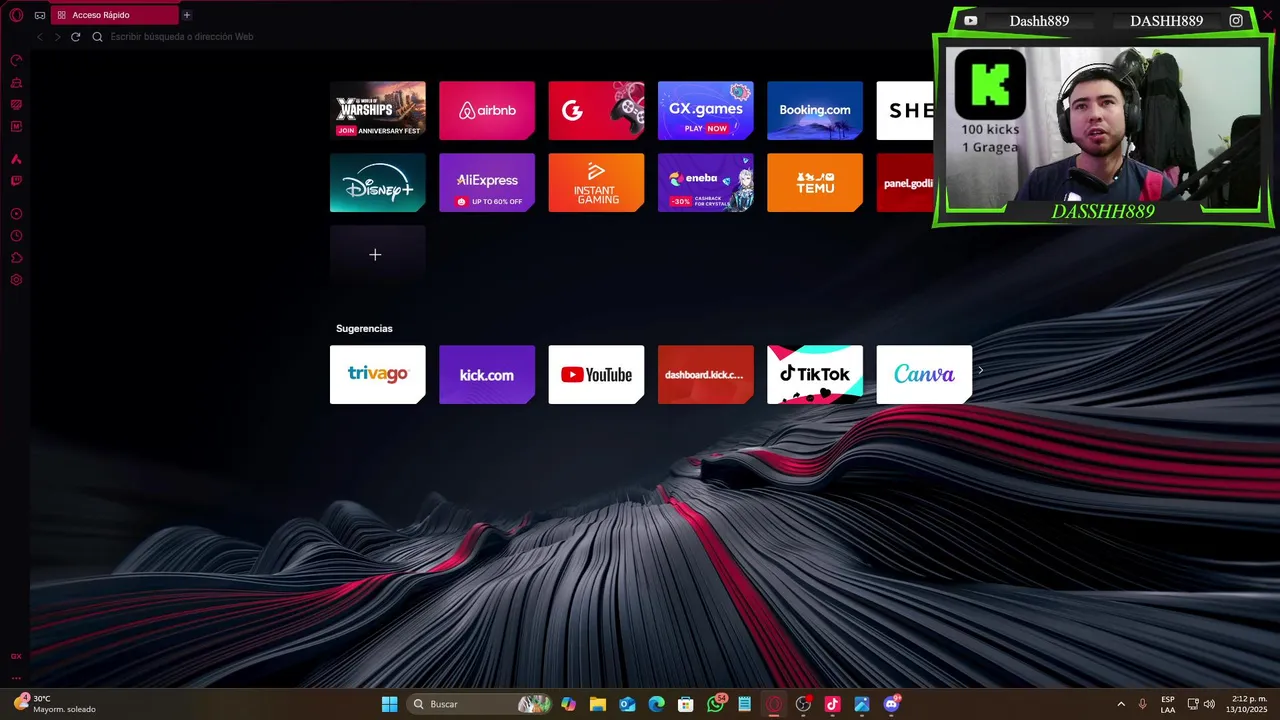Screen dimensions: 1280x720
Task: Open the Canva suggestion tile
Action: 924,375
